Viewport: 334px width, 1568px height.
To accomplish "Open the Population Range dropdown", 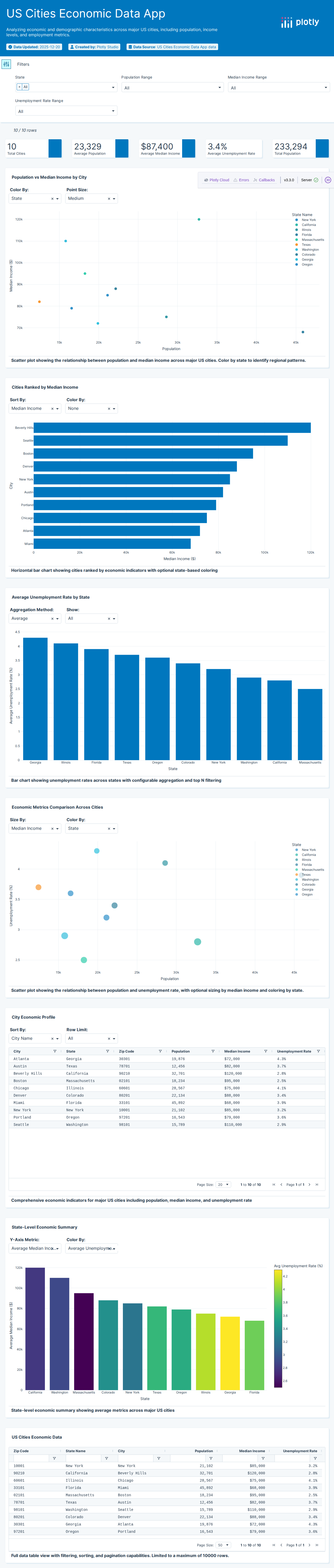I will pyautogui.click(x=172, y=88).
